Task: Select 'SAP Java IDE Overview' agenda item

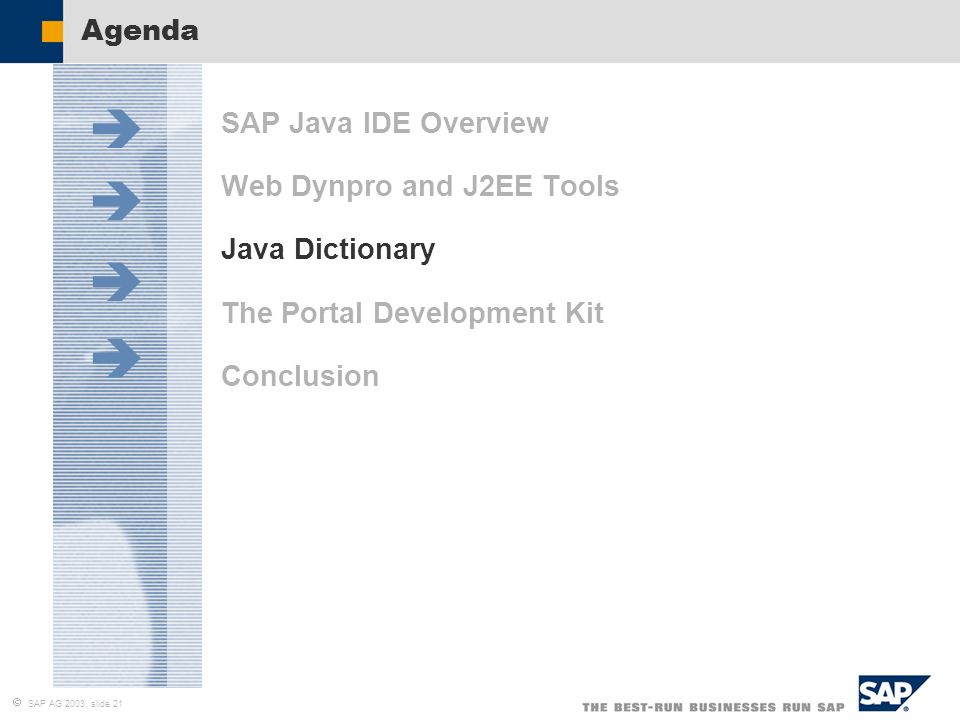Action: [384, 123]
